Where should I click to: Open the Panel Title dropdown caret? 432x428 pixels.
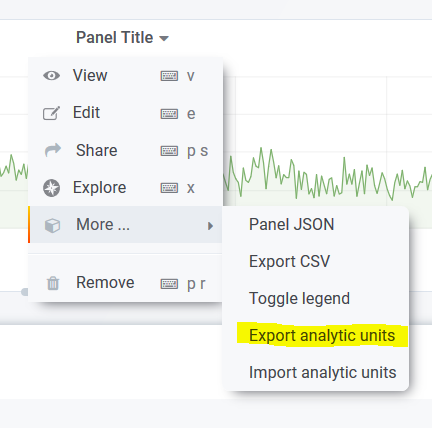[x=164, y=39]
